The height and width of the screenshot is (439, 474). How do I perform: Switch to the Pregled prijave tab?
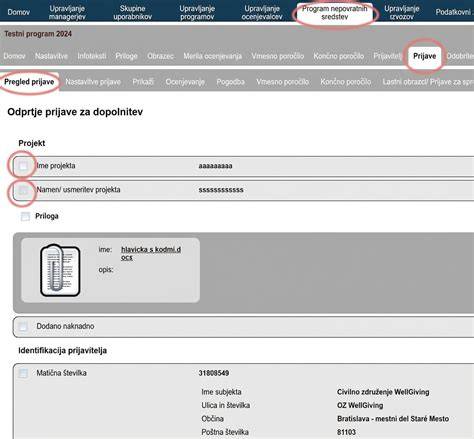29,82
